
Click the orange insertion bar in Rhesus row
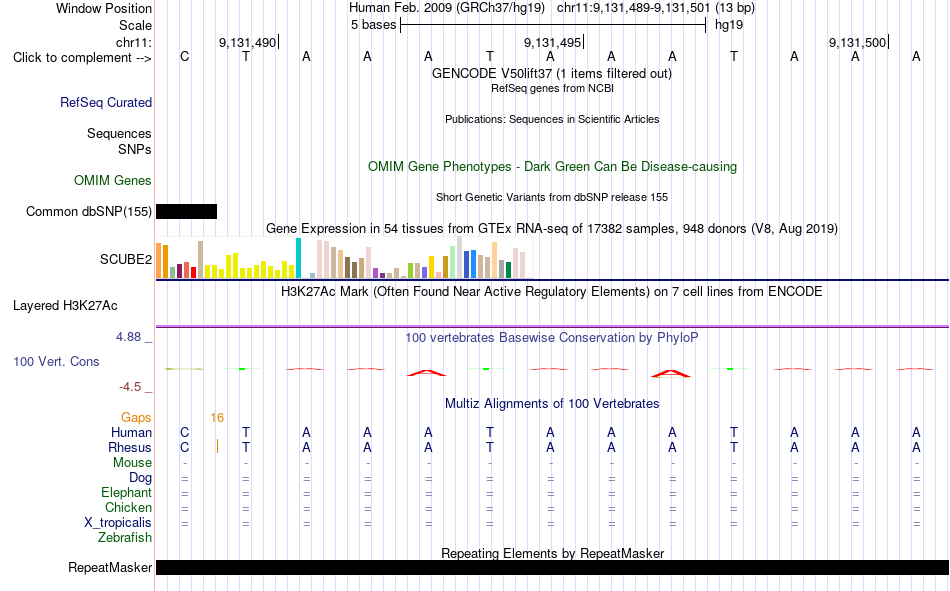tap(218, 447)
